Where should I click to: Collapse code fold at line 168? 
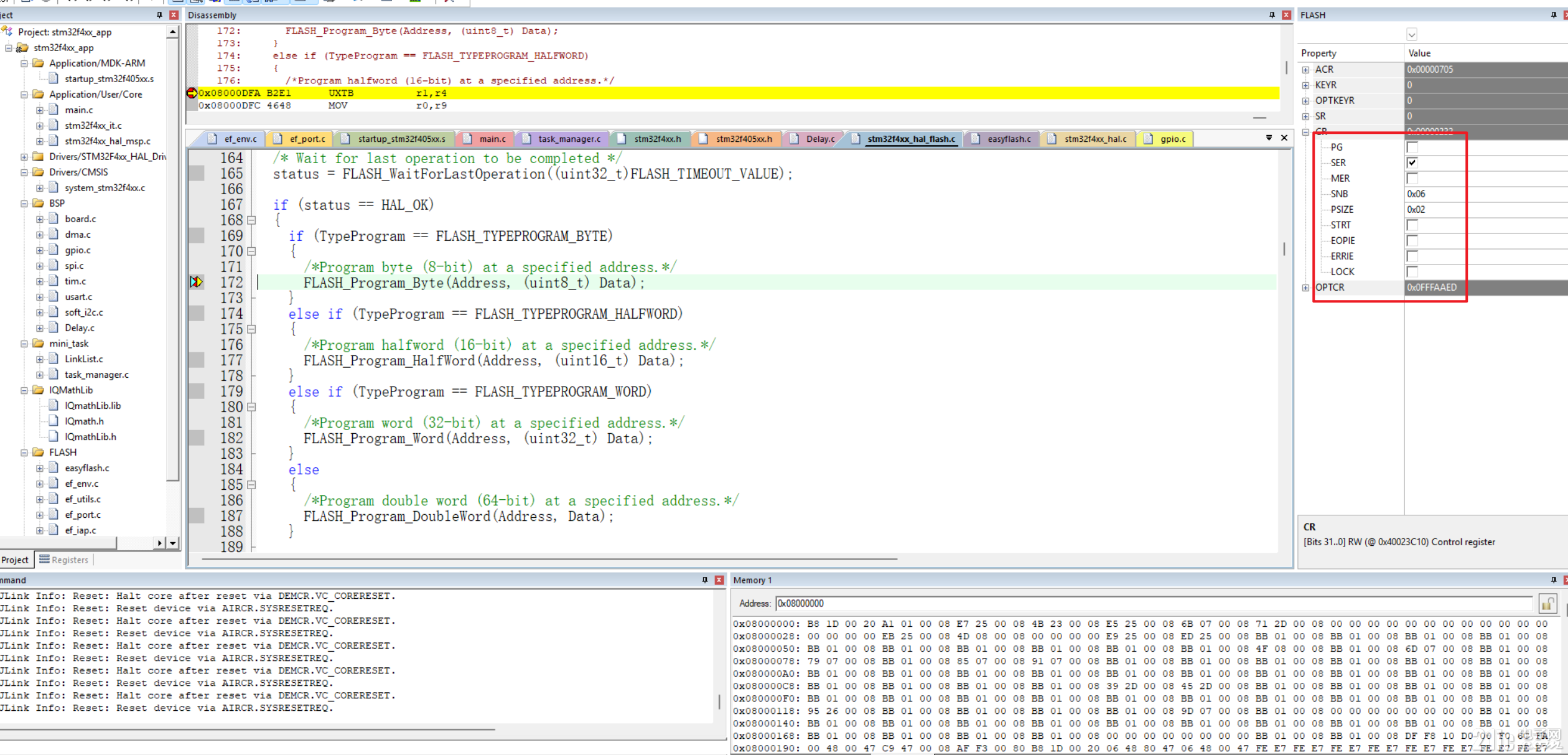(251, 220)
